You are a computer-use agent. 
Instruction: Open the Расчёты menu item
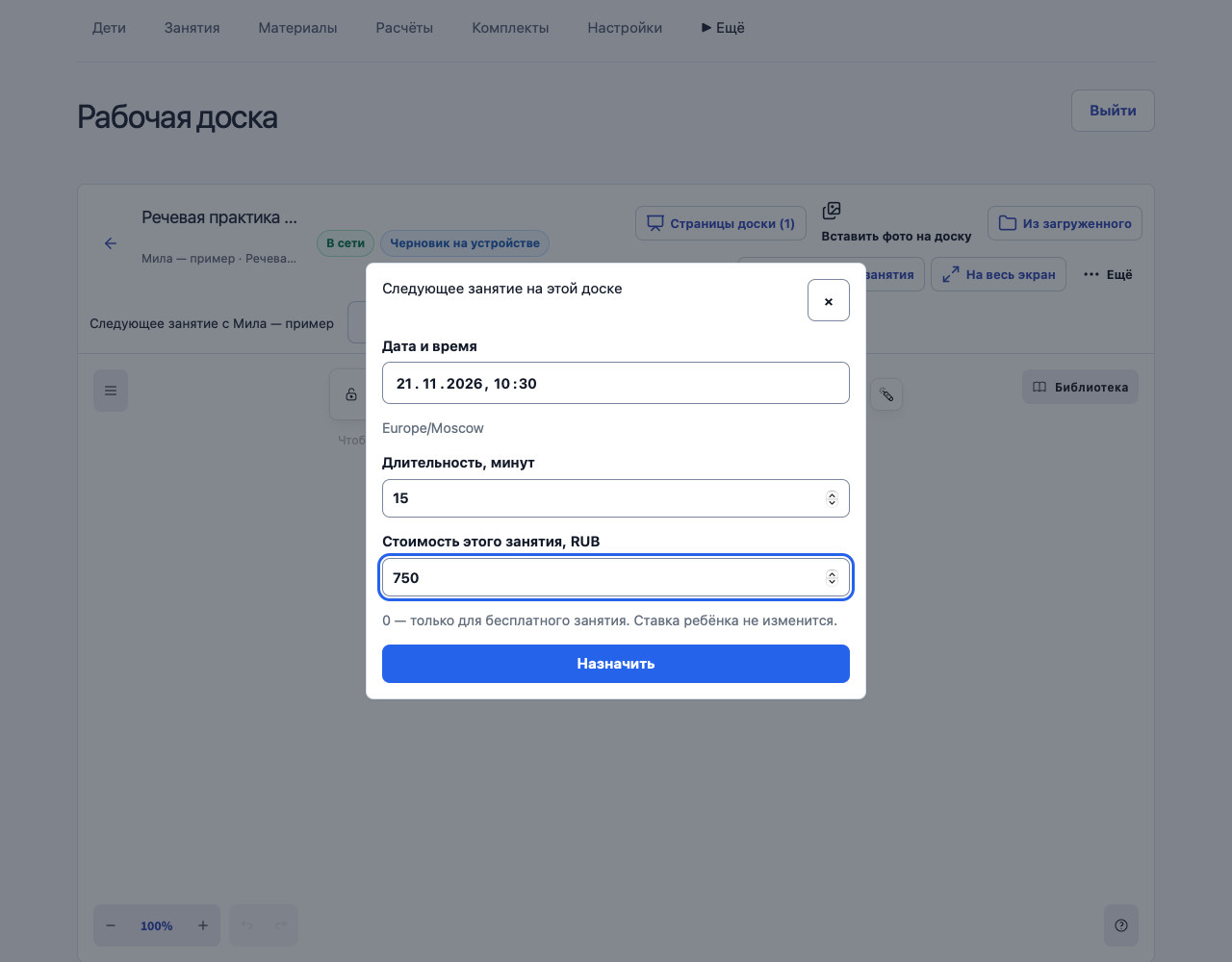404,28
